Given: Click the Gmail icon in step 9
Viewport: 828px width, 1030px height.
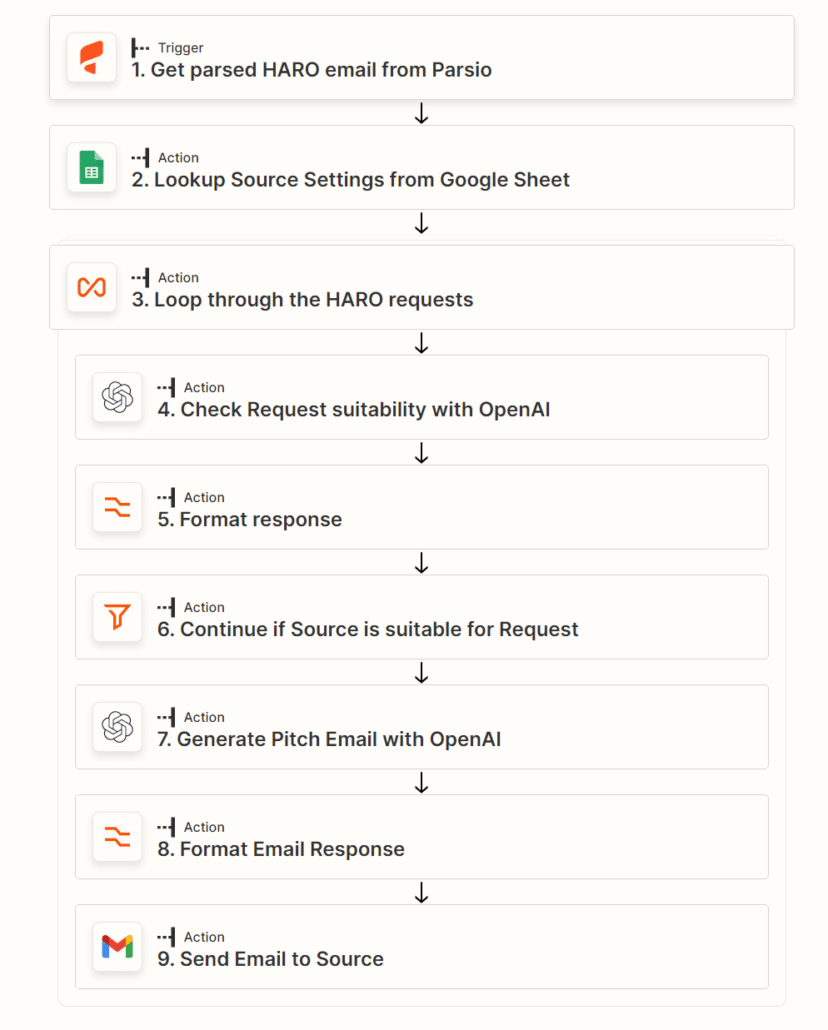Looking at the screenshot, I should (x=118, y=947).
